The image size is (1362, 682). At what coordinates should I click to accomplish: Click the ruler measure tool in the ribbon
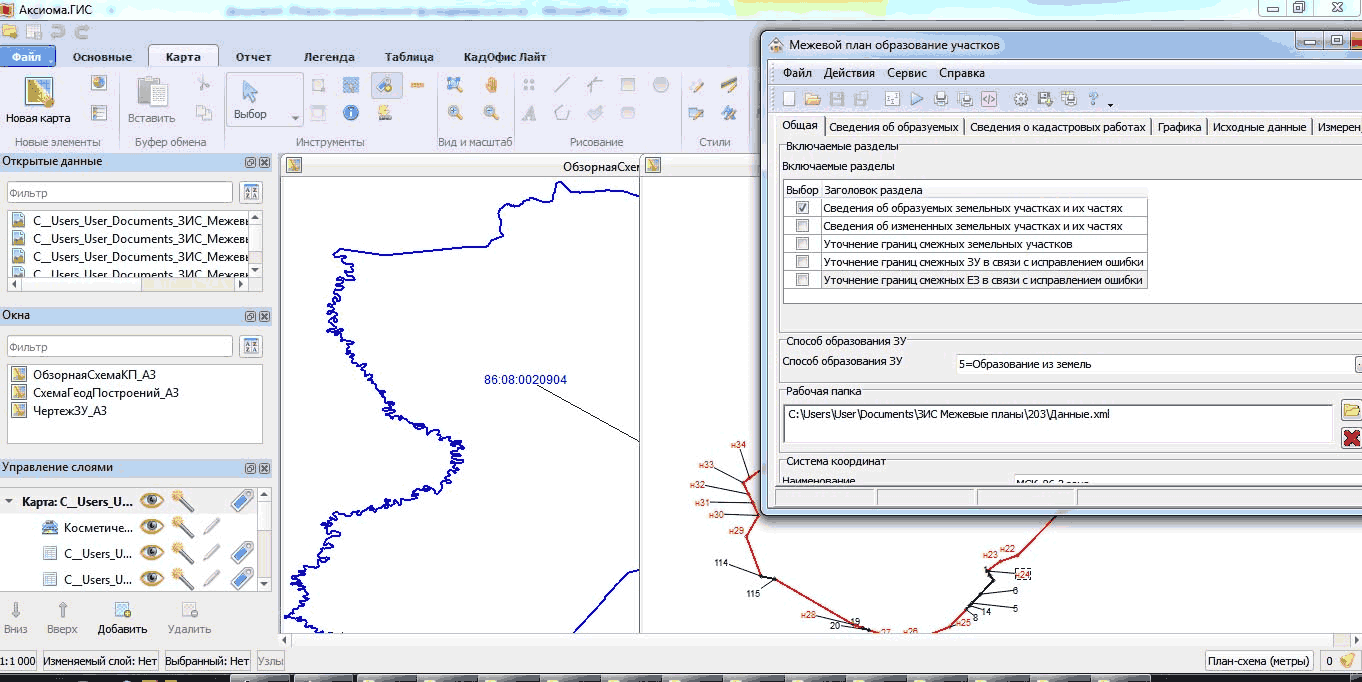[417, 85]
